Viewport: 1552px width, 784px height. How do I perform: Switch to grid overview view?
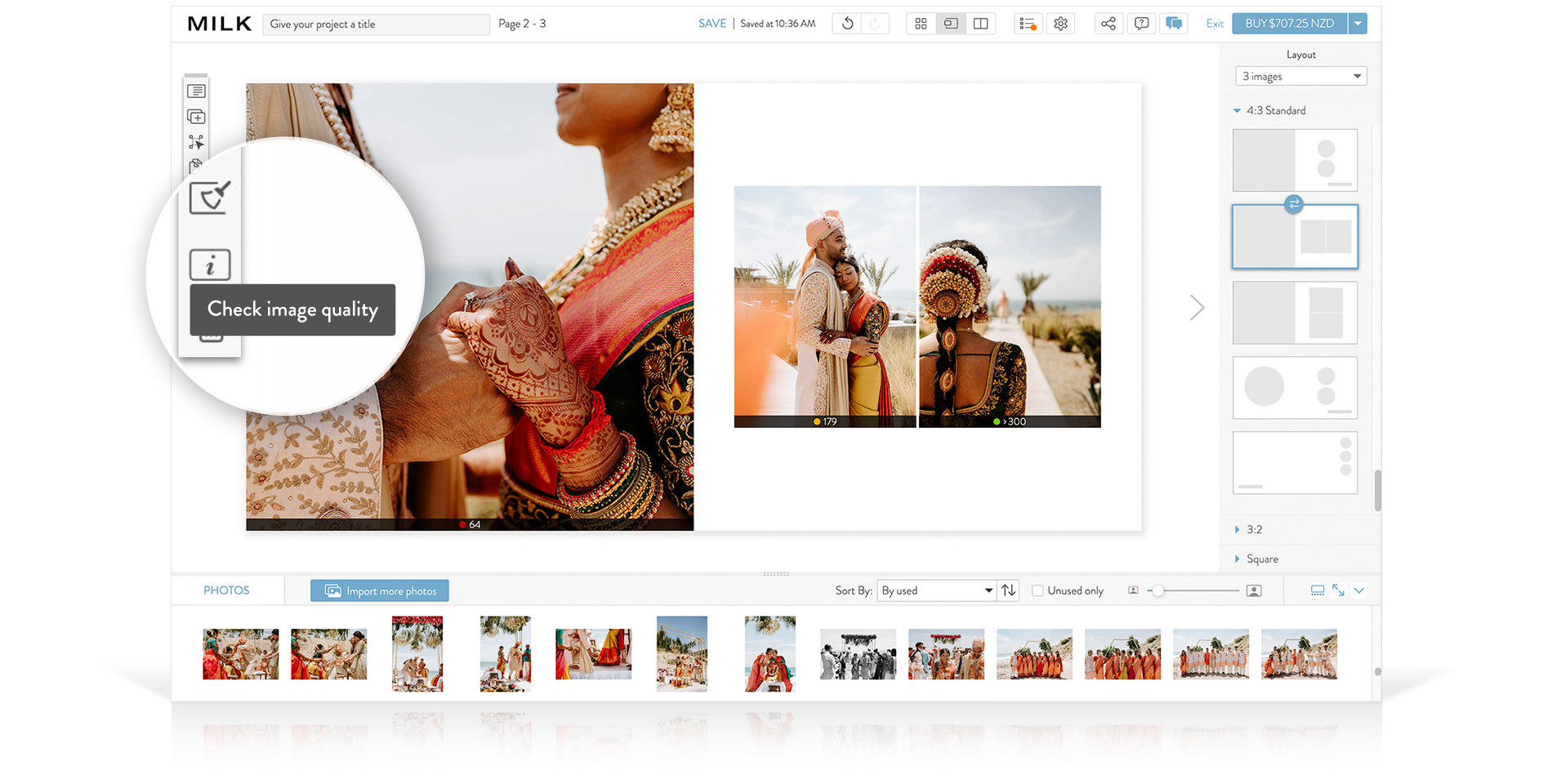click(x=921, y=24)
